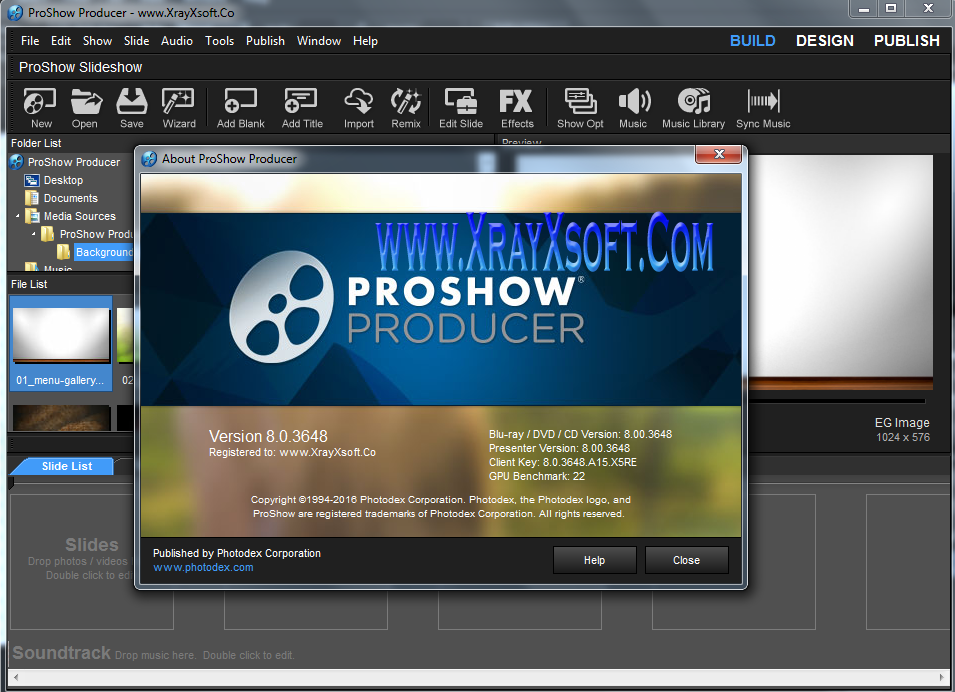955x692 pixels.
Task: Insert a title slide with Add Title
Action: point(302,108)
